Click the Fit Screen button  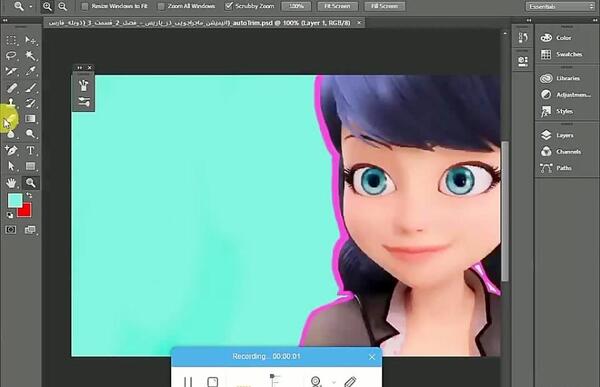pos(338,6)
